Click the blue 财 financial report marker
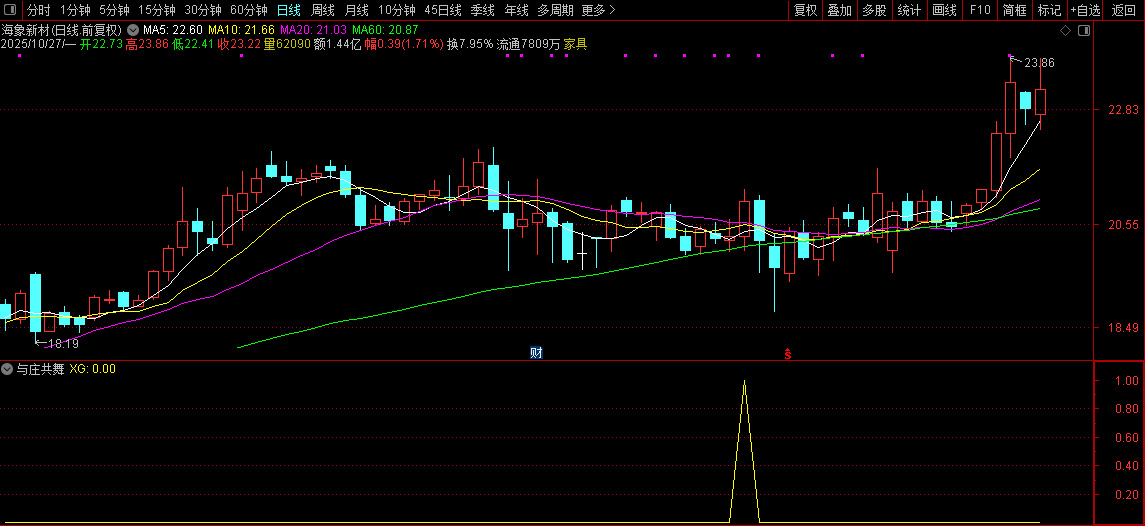 536,352
